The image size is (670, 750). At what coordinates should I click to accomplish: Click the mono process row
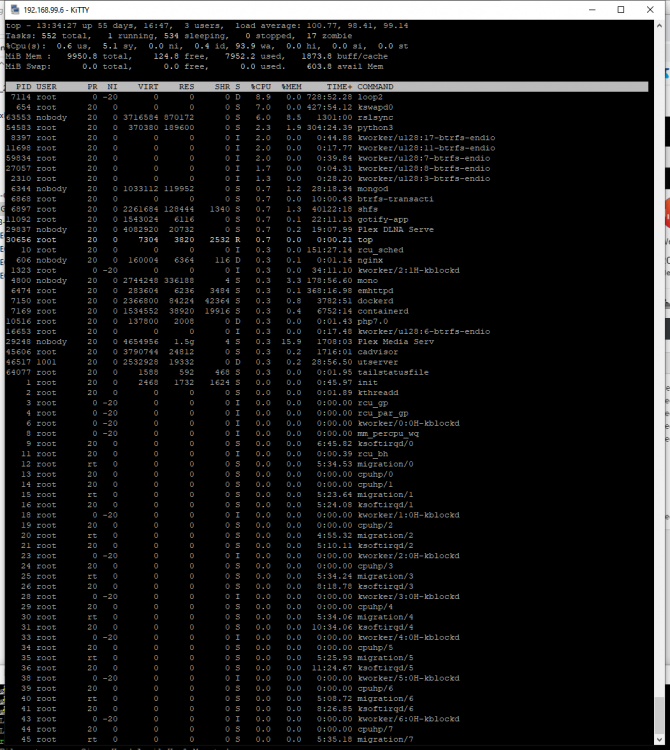click(x=327, y=280)
